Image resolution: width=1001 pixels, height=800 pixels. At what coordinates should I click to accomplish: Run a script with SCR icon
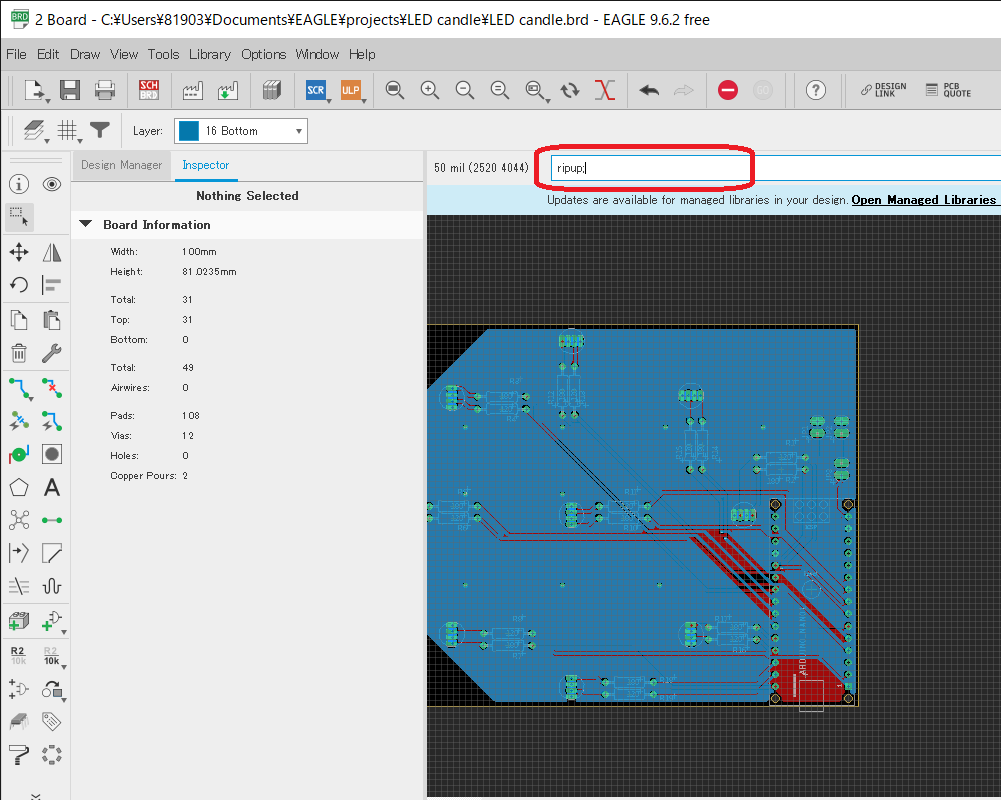pos(316,90)
